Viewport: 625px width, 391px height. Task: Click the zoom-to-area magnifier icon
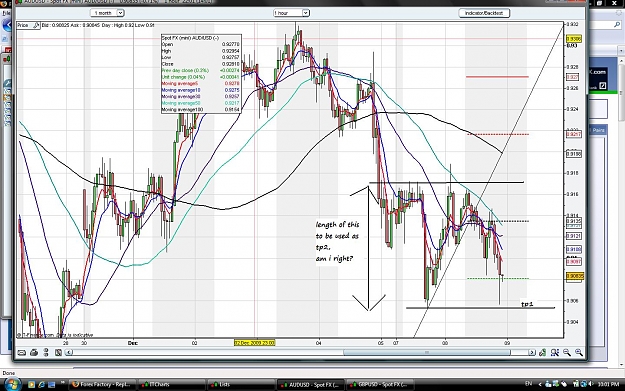[554, 352]
